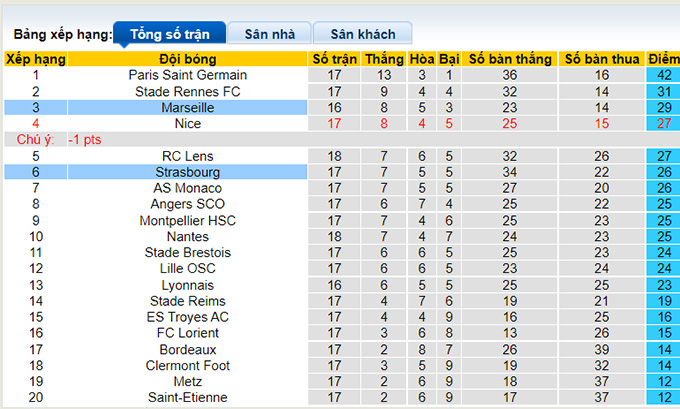Screen dimensions: 680x409
Task: Click the Paris Saint Germain team link
Action: tap(188, 75)
